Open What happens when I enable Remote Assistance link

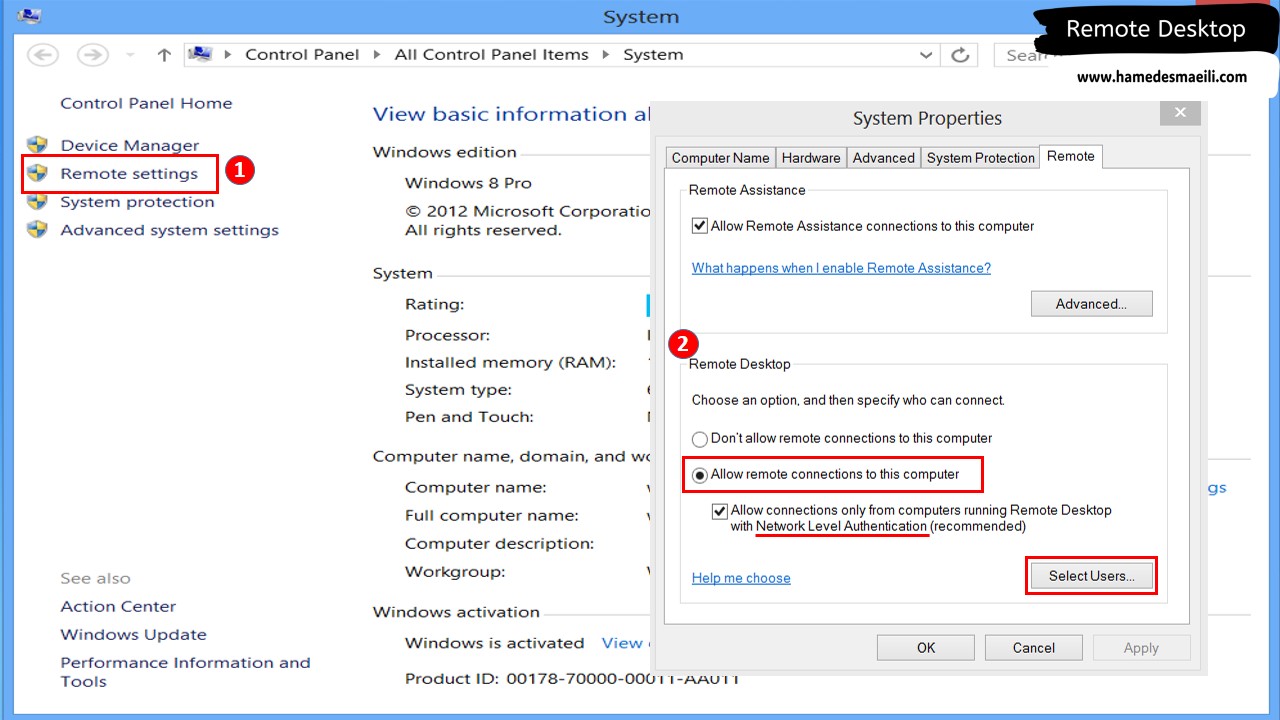click(841, 268)
